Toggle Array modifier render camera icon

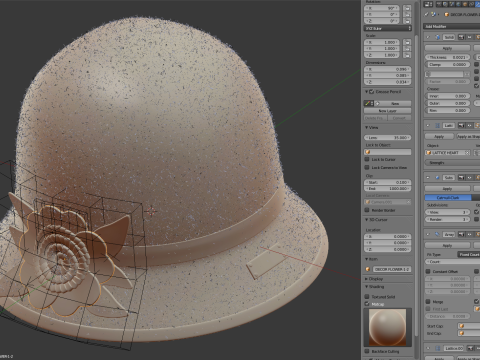[x=461, y=234]
